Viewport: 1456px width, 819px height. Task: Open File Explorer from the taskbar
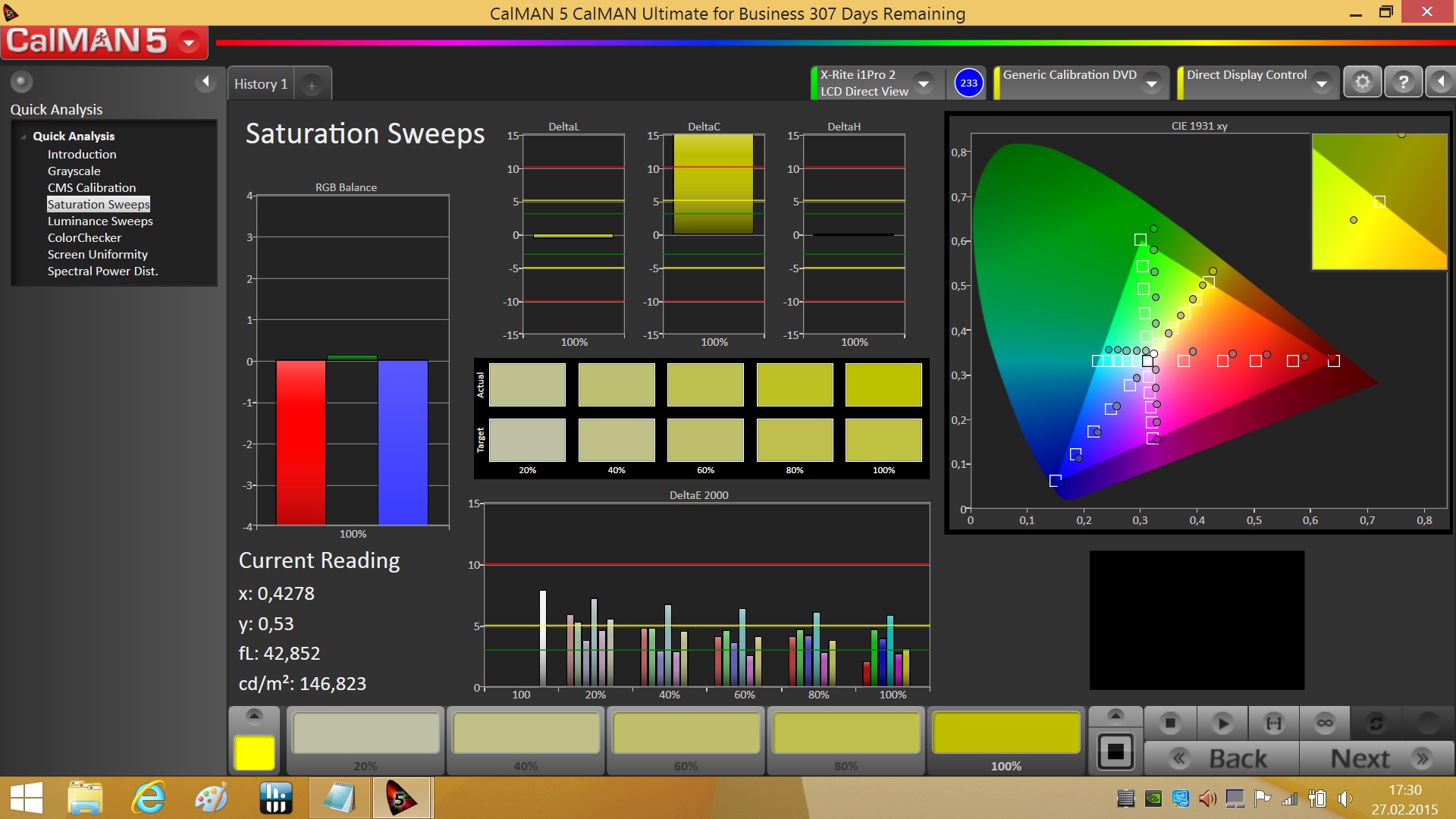[85, 799]
